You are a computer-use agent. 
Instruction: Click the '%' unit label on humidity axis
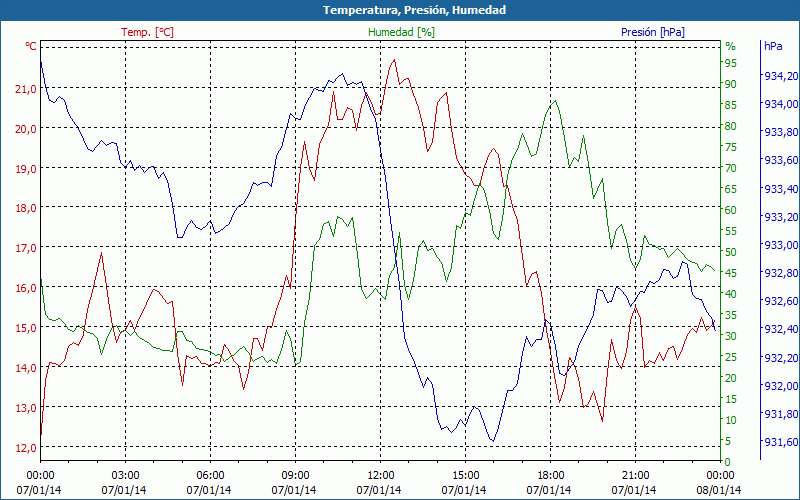tap(731, 46)
